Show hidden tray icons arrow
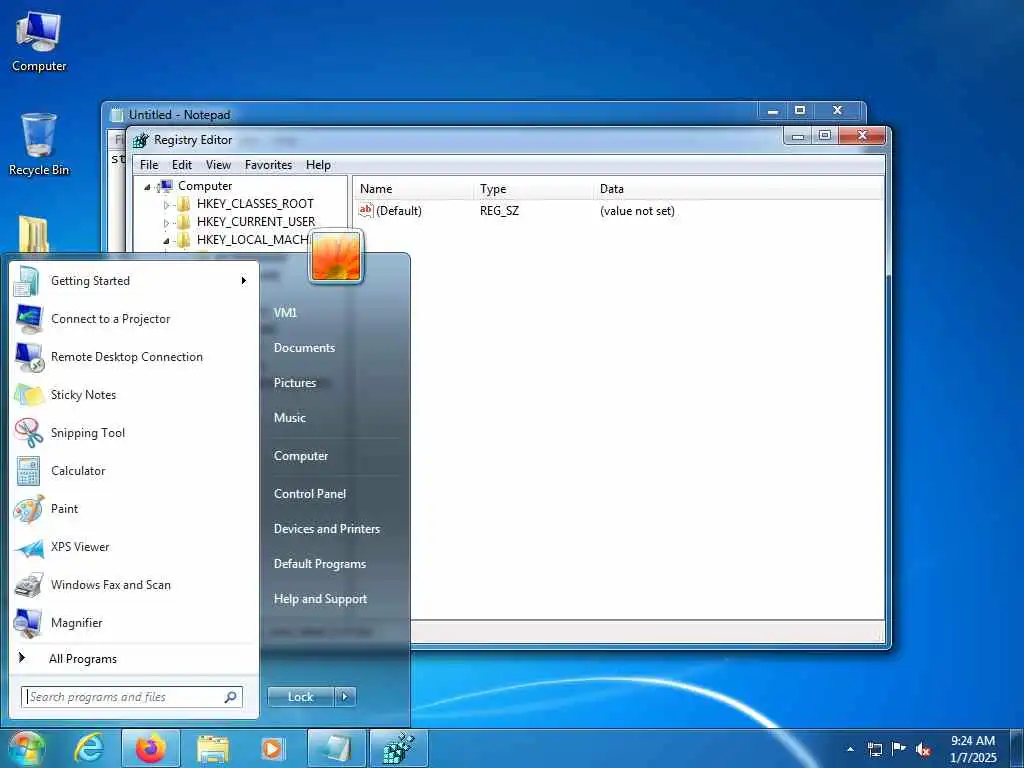The image size is (1024, 768). [x=850, y=749]
